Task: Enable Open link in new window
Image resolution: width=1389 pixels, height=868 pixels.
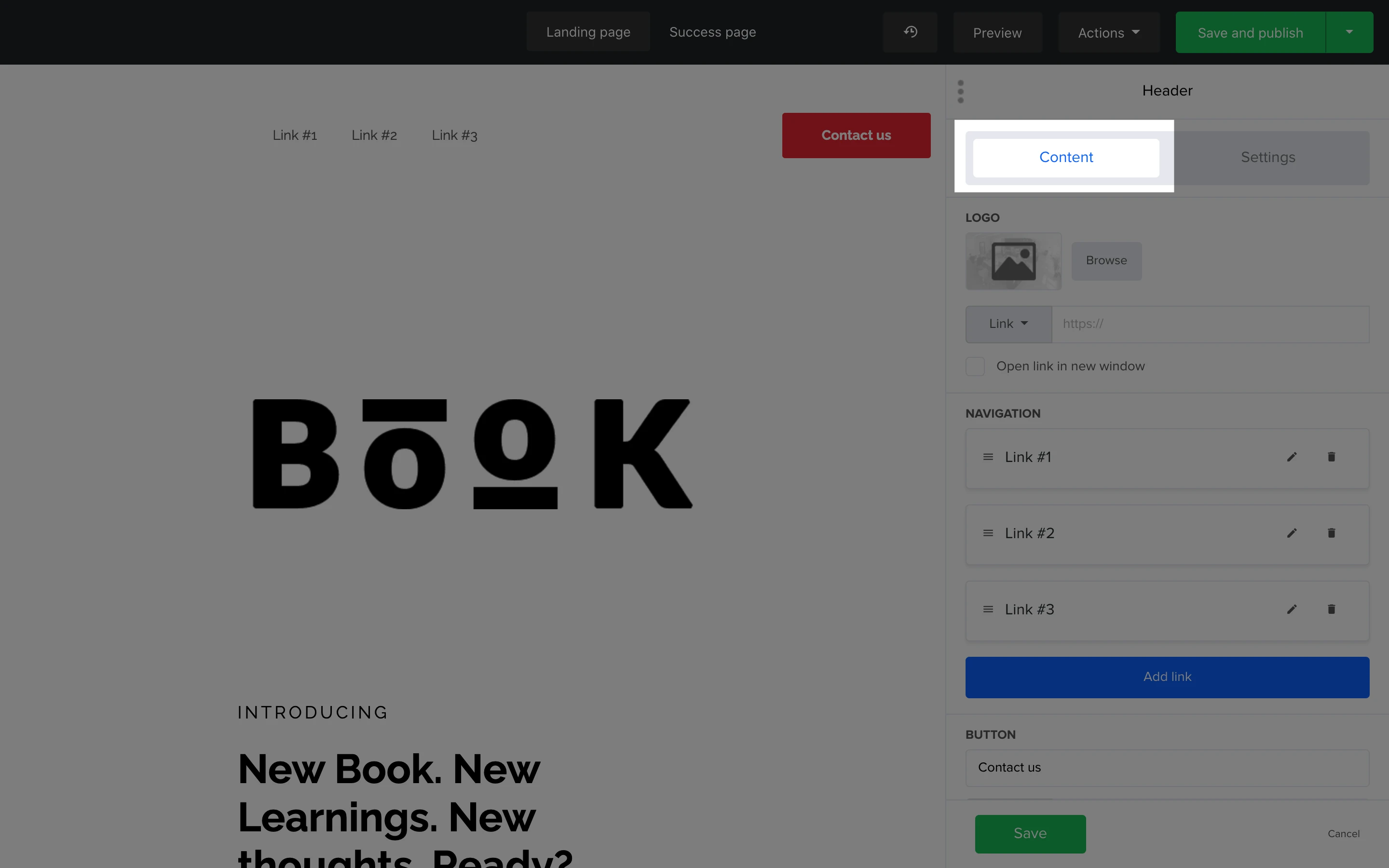Action: point(975,366)
